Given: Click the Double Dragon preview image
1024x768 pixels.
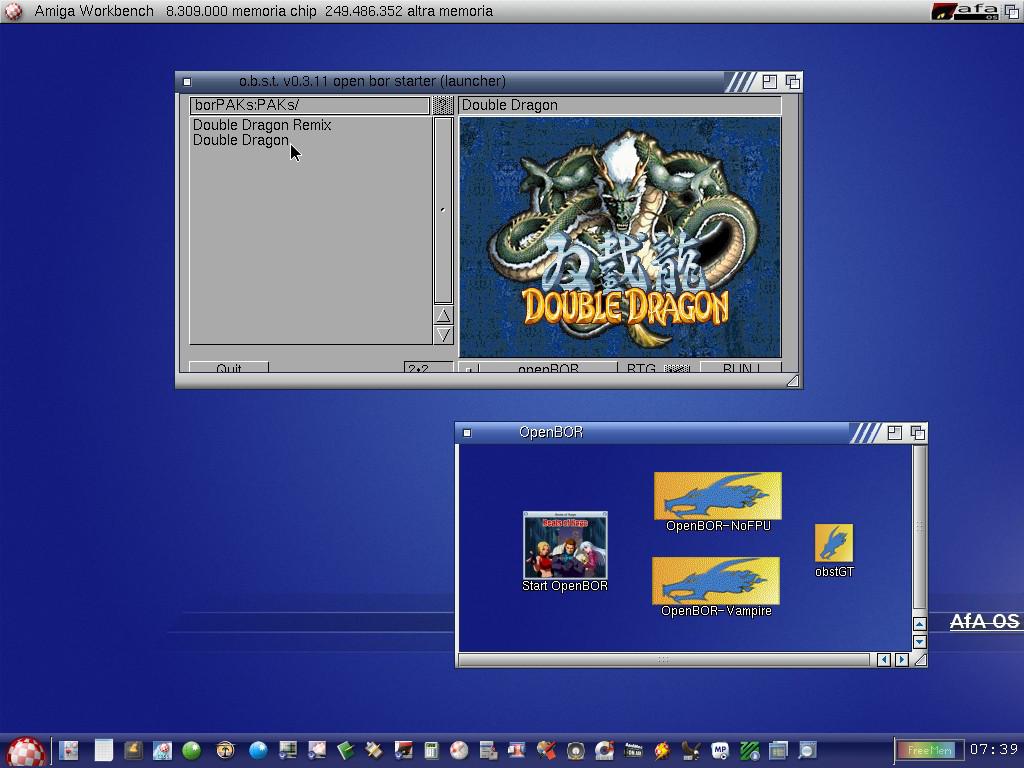Looking at the screenshot, I should click(x=620, y=237).
